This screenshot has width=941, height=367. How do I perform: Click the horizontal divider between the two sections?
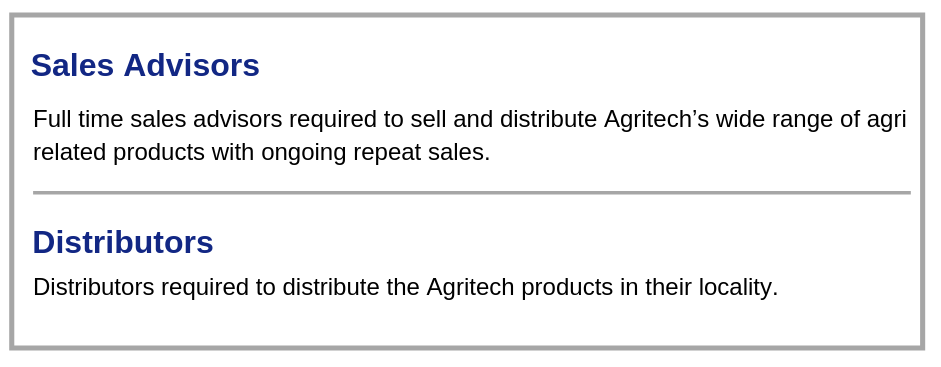point(472,192)
